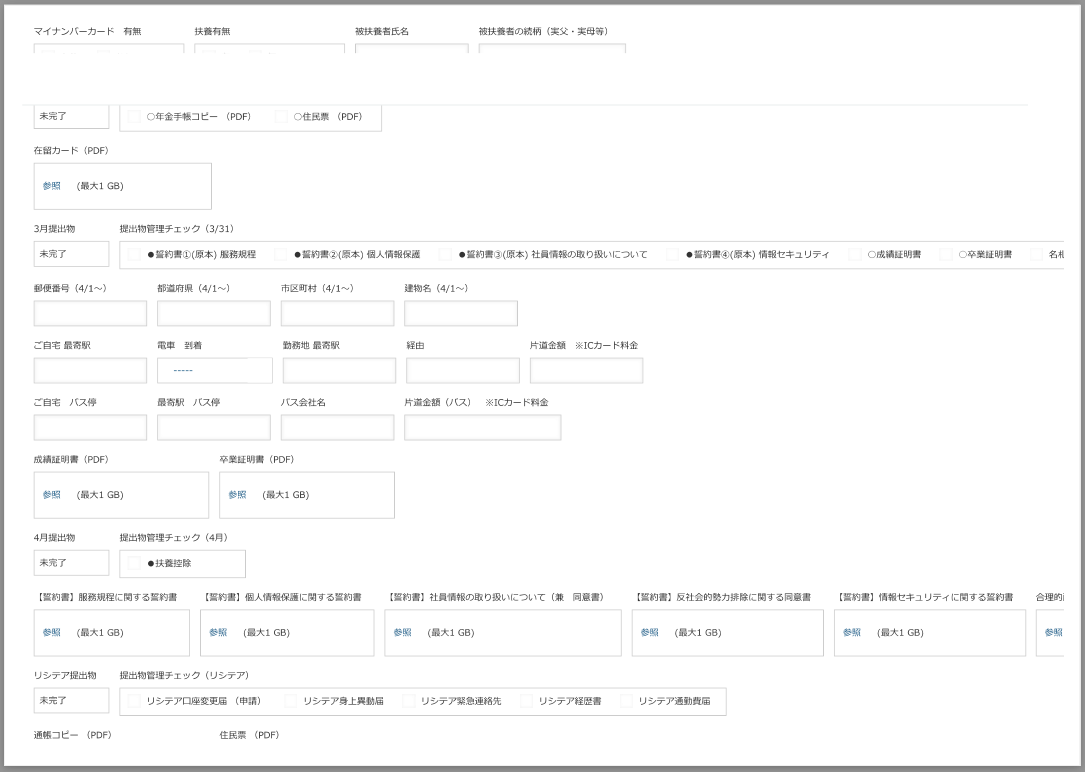Check リシテア口座変更届 (申請) checkbox
This screenshot has width=1085, height=772.
(x=134, y=701)
